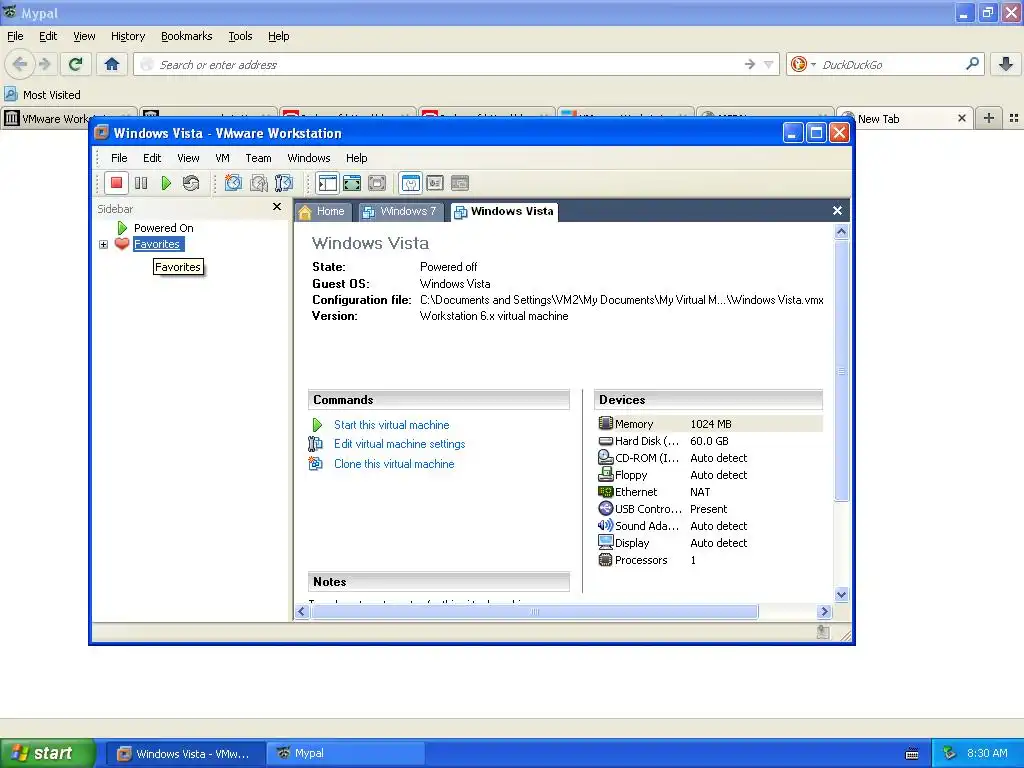The width and height of the screenshot is (1024, 768).
Task: Close the current VMware tab with X
Action: coord(837,210)
